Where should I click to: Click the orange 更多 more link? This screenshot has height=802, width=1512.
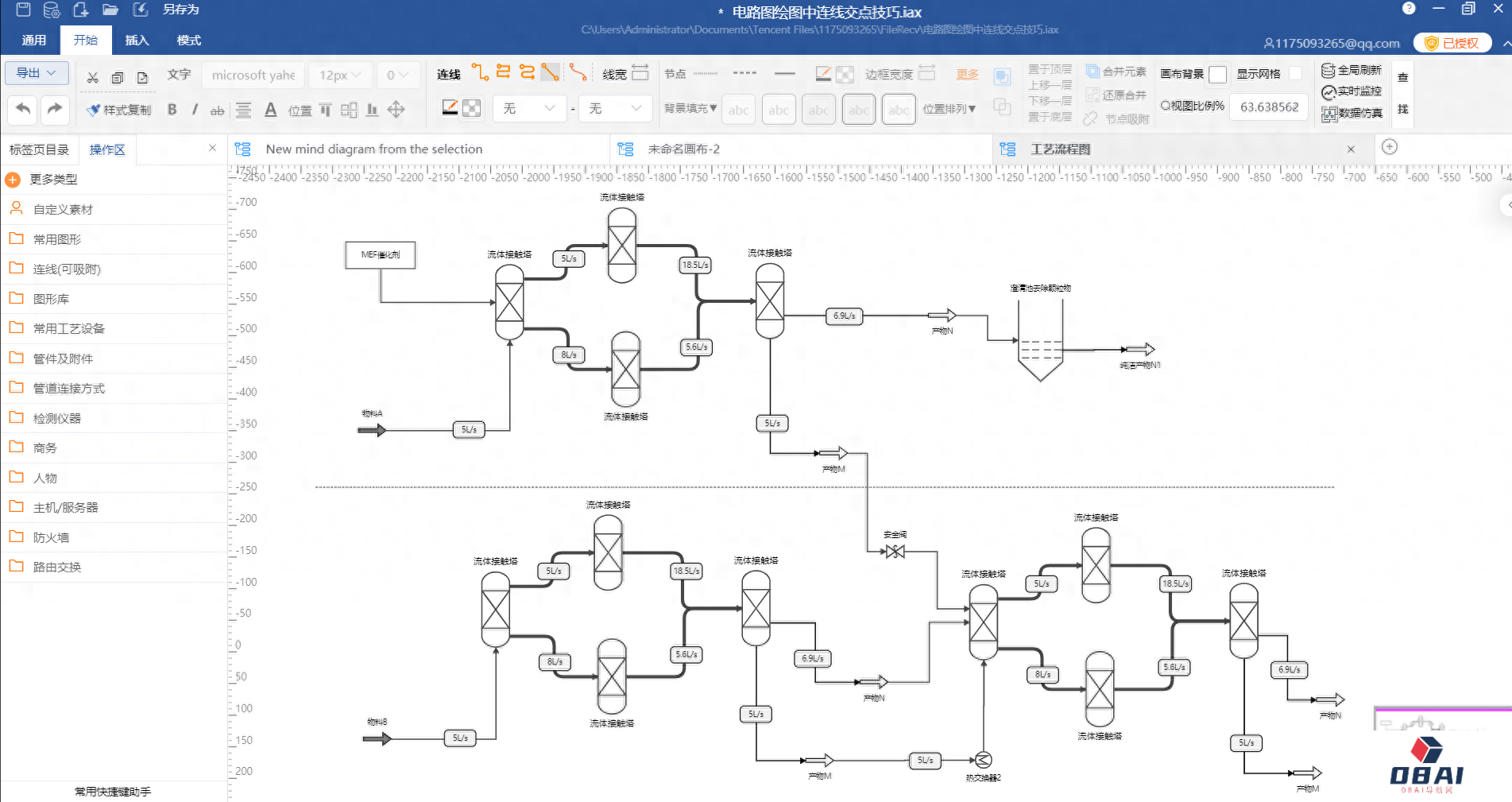[967, 74]
